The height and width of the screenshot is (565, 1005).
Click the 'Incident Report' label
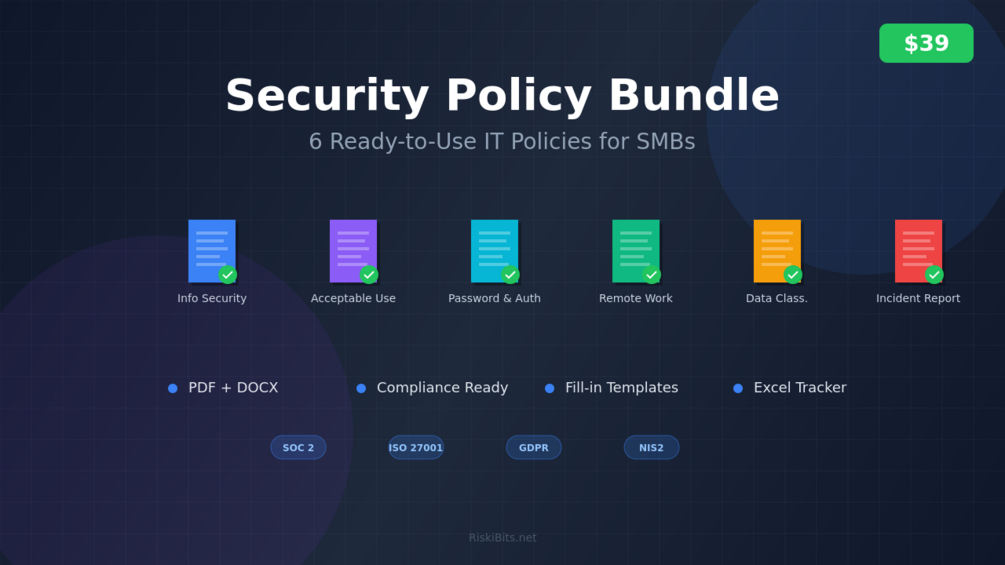[918, 298]
